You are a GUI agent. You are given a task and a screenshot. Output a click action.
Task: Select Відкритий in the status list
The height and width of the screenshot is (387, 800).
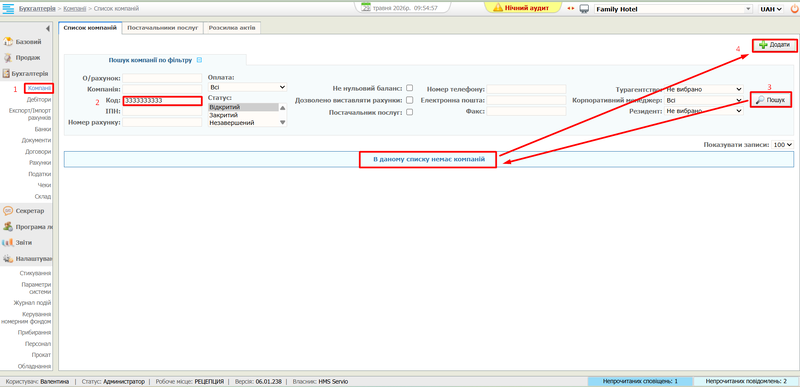(x=243, y=108)
